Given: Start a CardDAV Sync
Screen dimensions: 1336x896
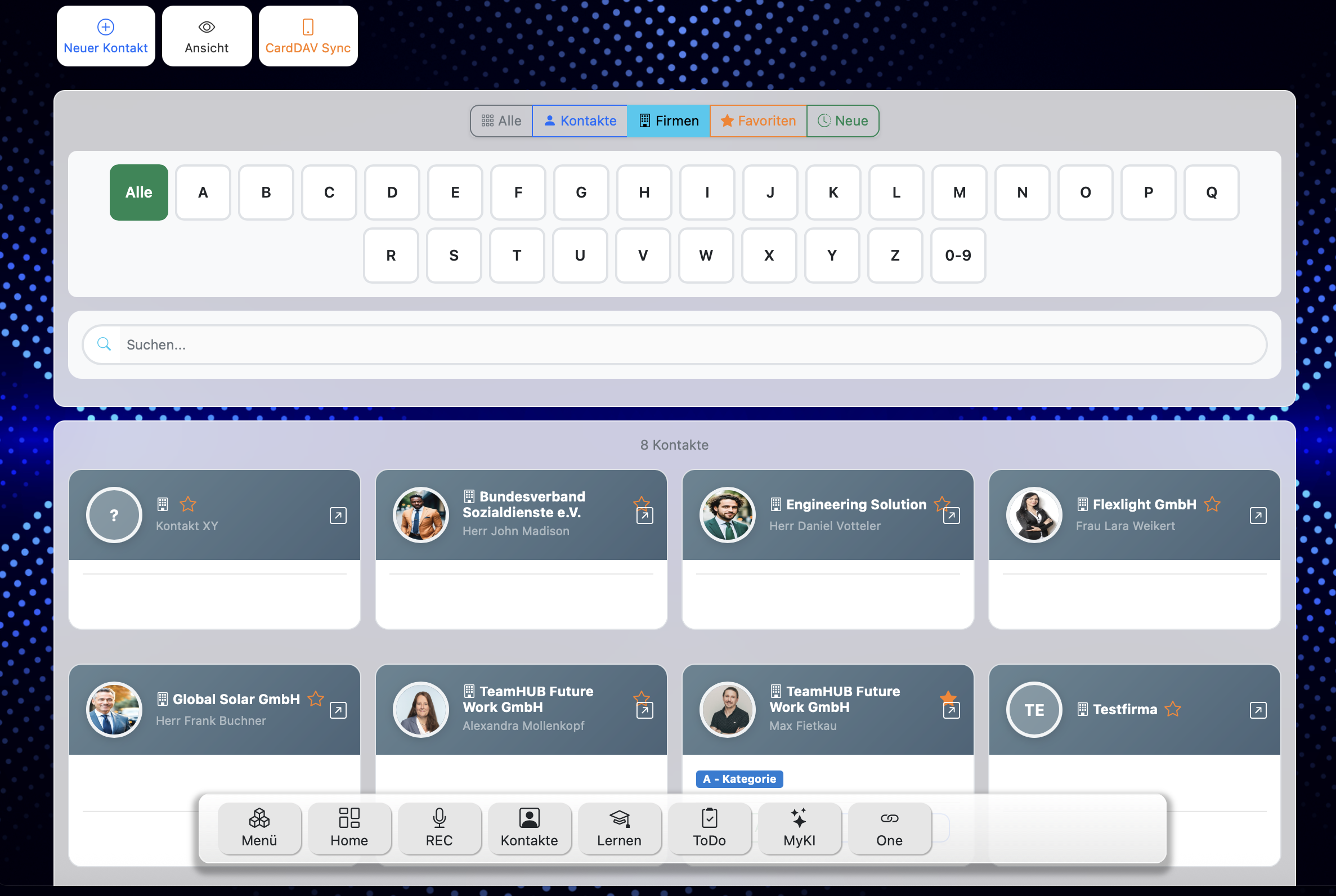Looking at the screenshot, I should click(307, 35).
